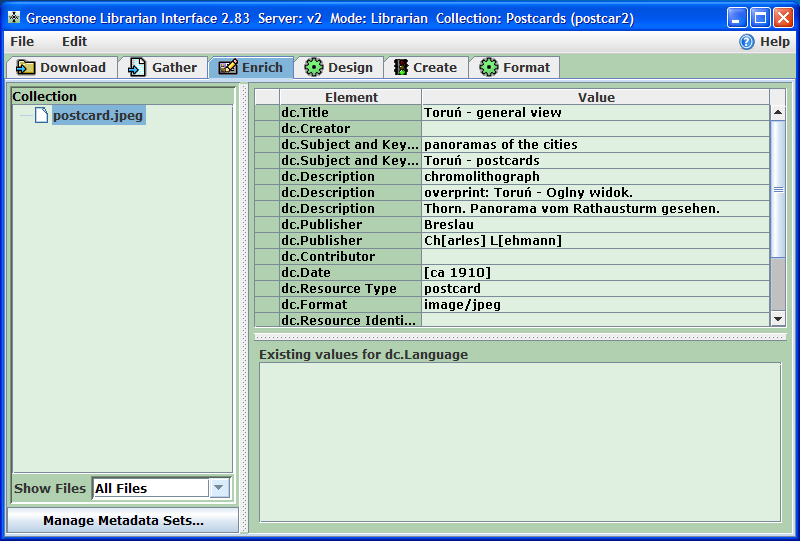The width and height of the screenshot is (800, 541).
Task: Click the Help question mark icon
Action: (747, 42)
